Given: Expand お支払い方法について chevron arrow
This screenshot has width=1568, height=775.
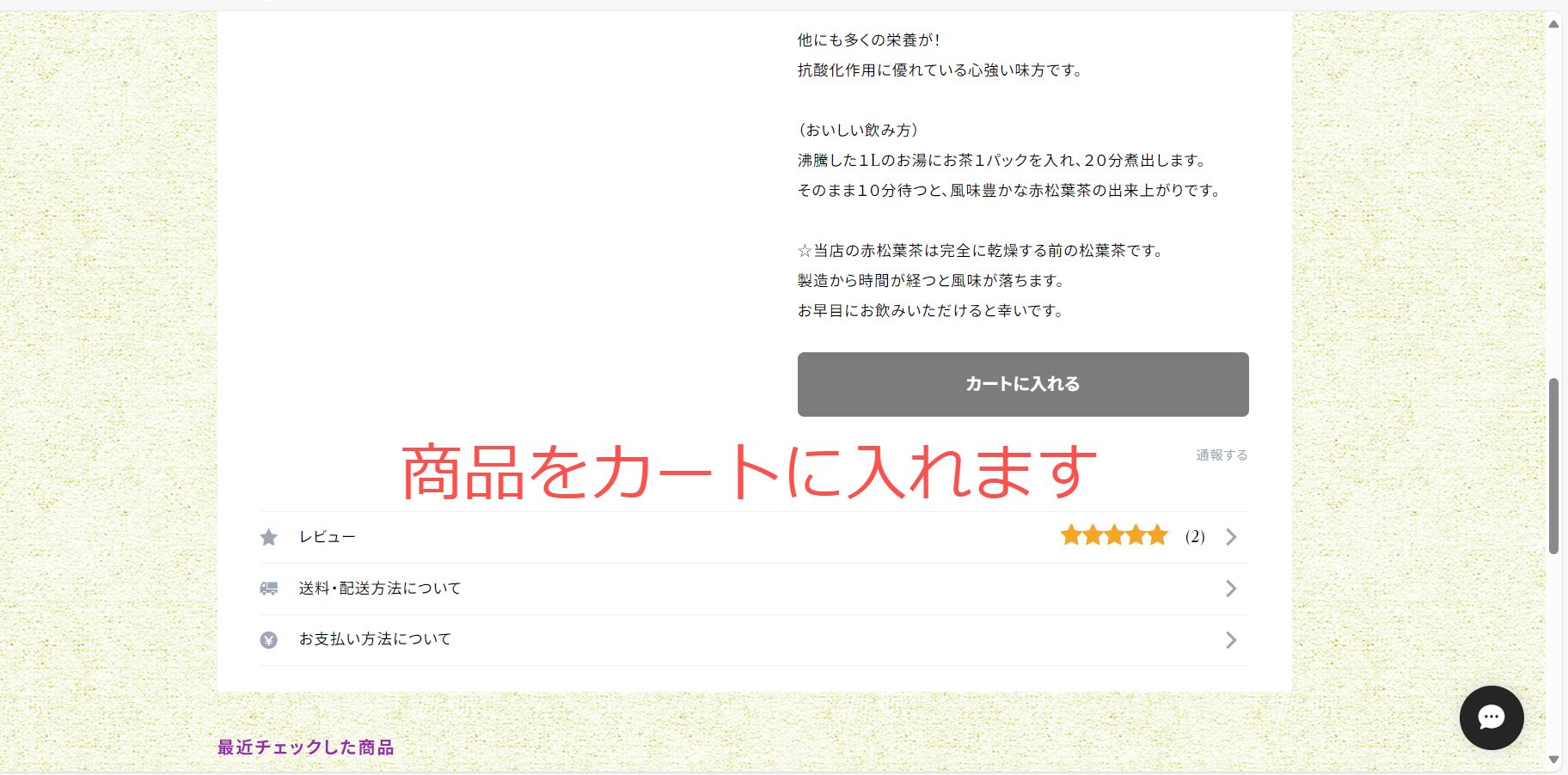Looking at the screenshot, I should click(x=1231, y=640).
